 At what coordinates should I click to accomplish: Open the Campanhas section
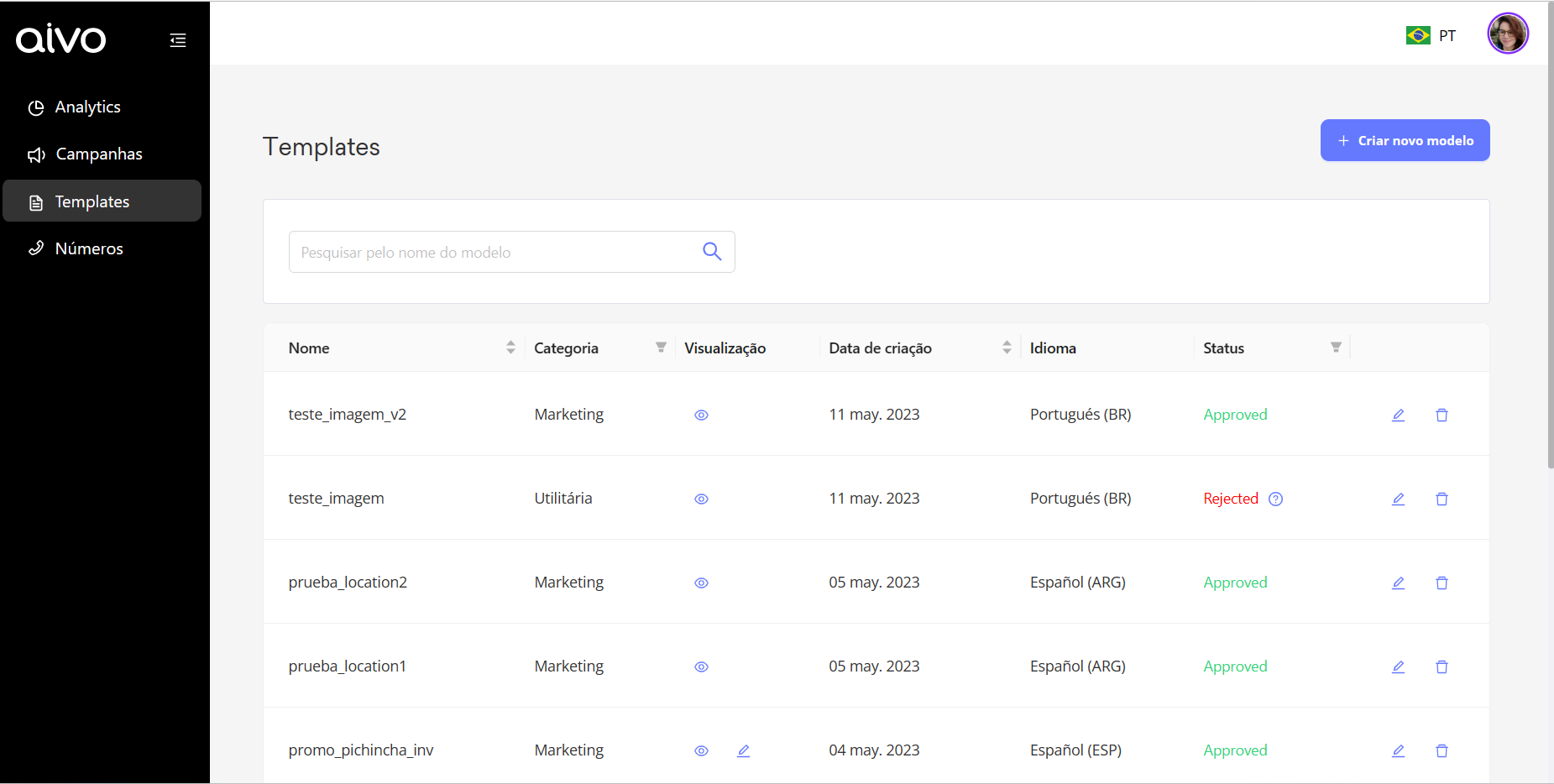[x=98, y=154]
